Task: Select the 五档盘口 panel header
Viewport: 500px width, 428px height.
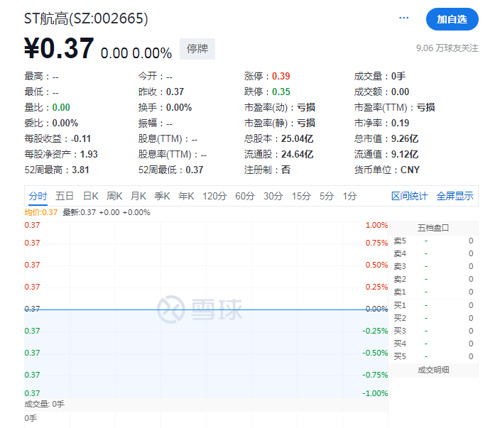Action: pos(433,228)
